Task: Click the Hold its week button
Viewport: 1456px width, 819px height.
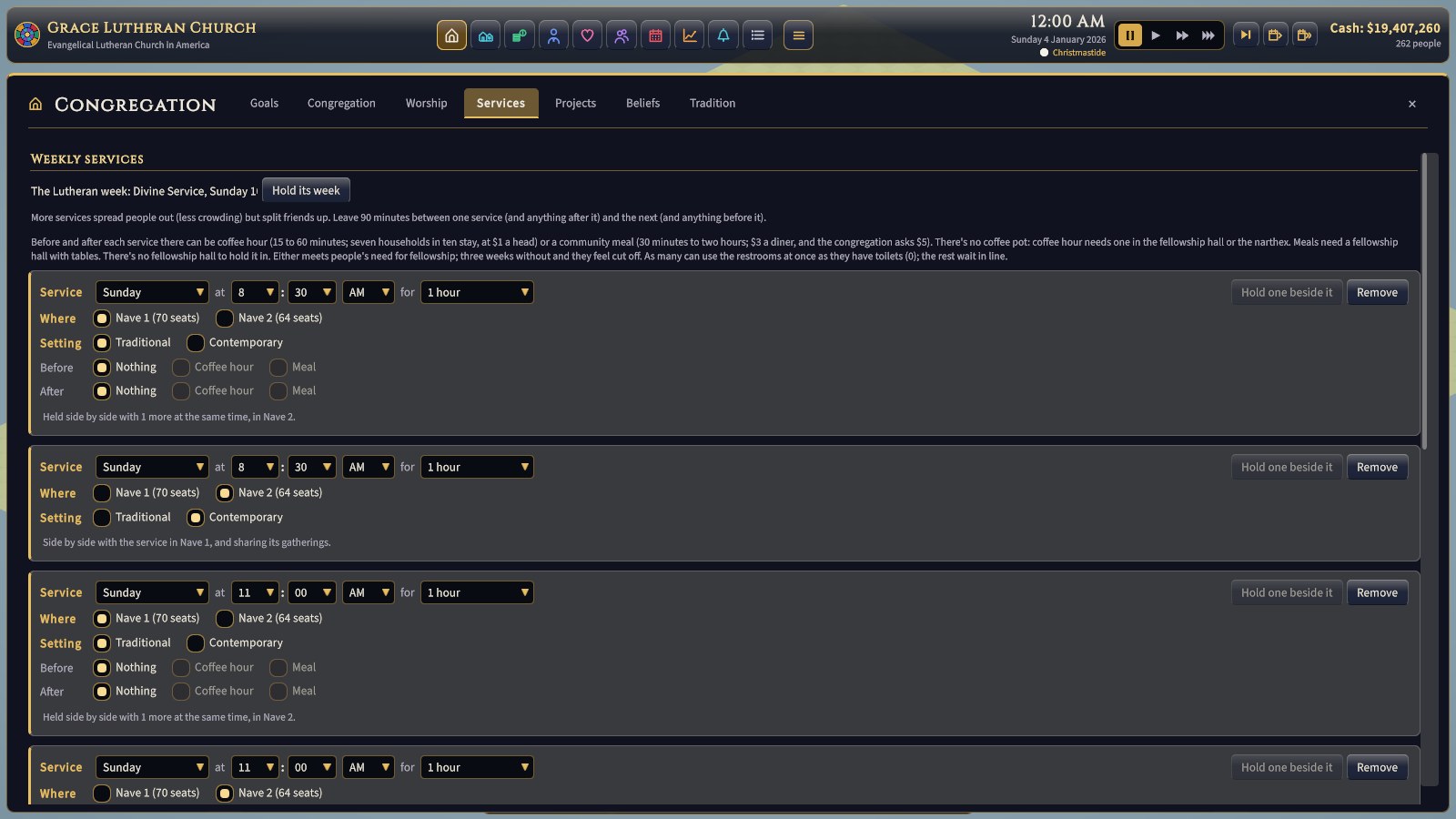Action: click(x=306, y=190)
